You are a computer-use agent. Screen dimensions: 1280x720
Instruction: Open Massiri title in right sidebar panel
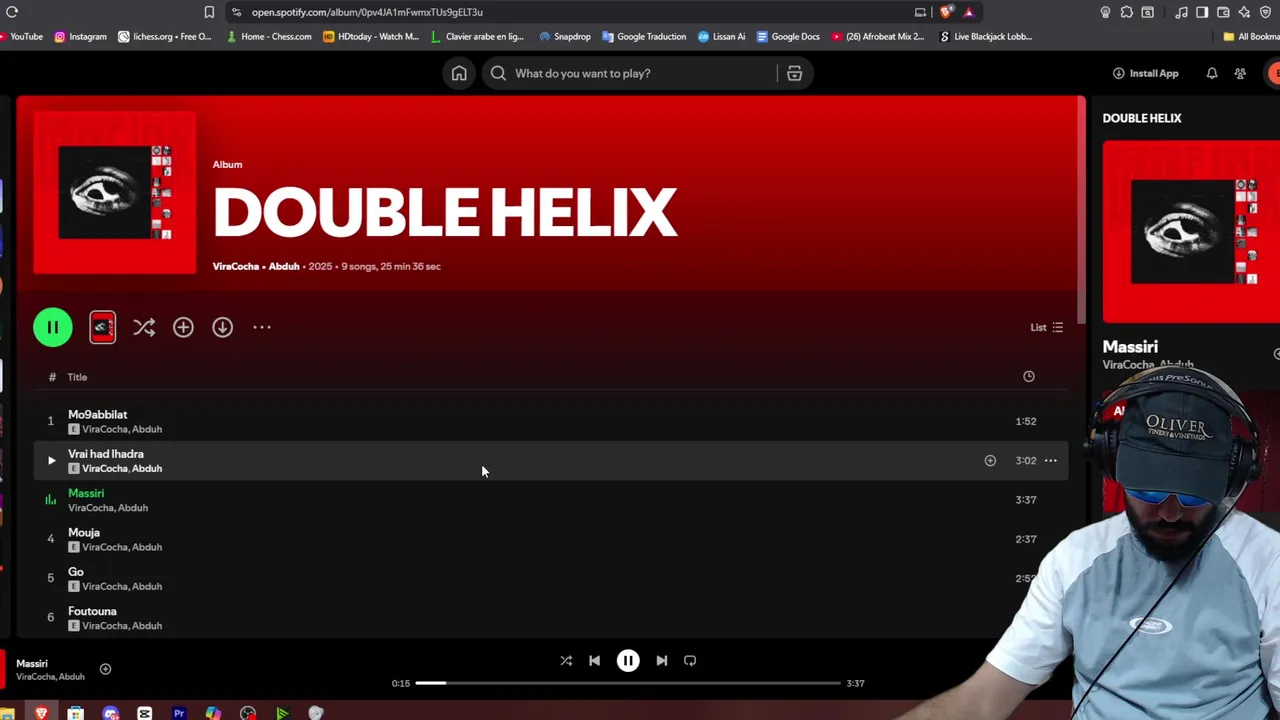(1130, 346)
